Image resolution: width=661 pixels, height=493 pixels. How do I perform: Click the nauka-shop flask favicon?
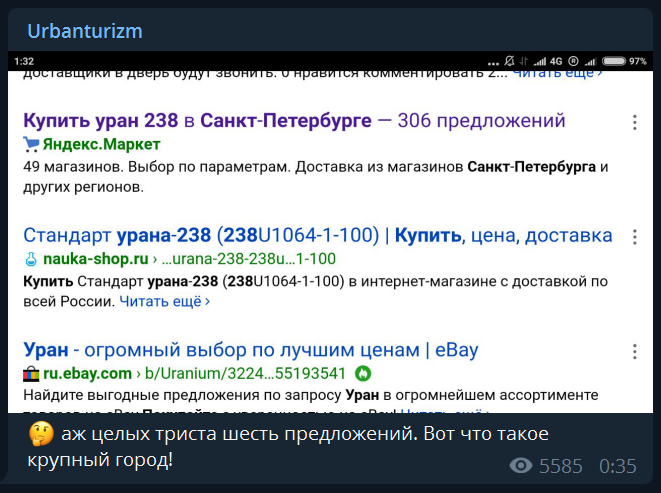click(31, 259)
